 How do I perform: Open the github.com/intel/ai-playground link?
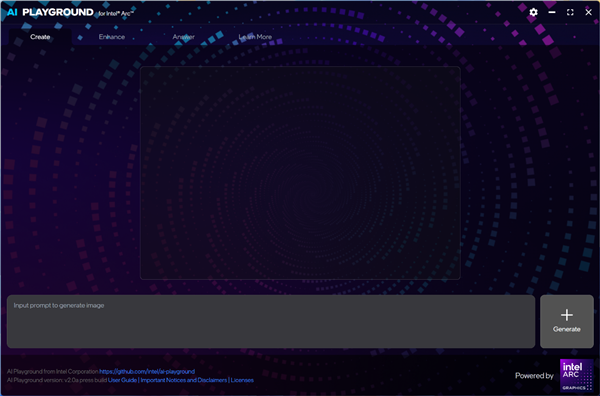tap(147, 372)
